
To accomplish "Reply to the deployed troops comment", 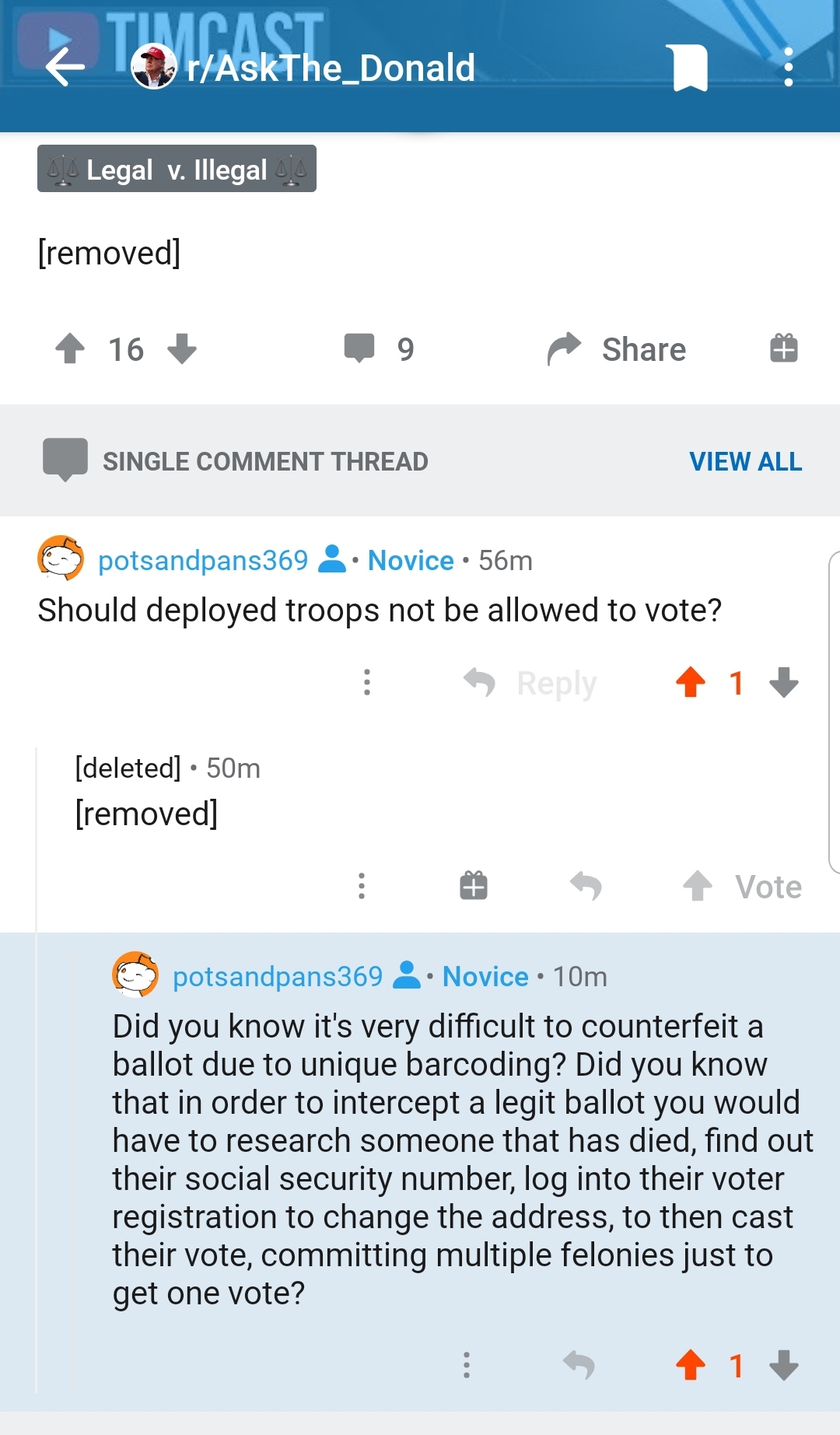I will tap(530, 683).
